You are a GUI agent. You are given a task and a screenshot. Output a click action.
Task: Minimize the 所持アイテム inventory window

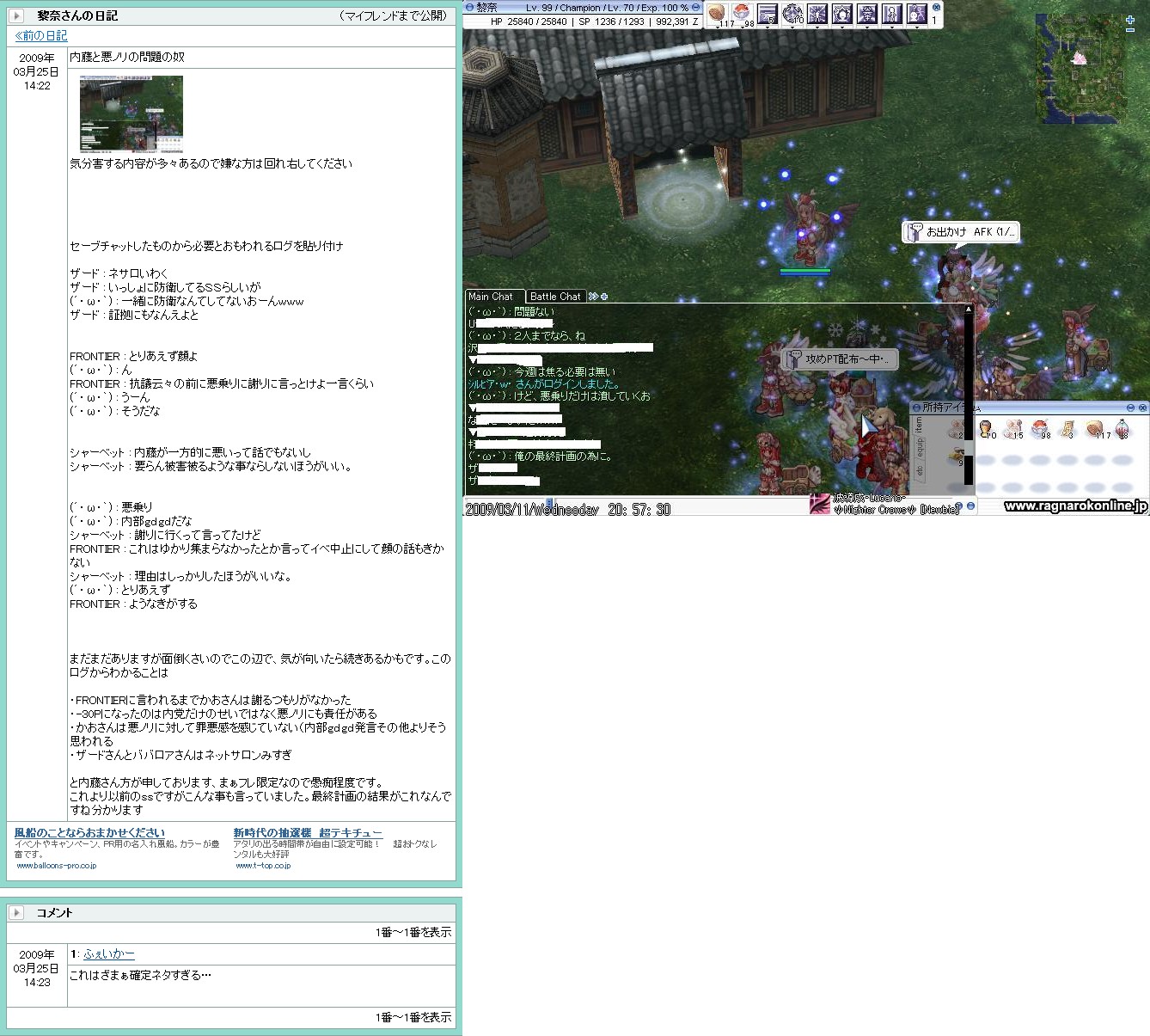(1131, 408)
